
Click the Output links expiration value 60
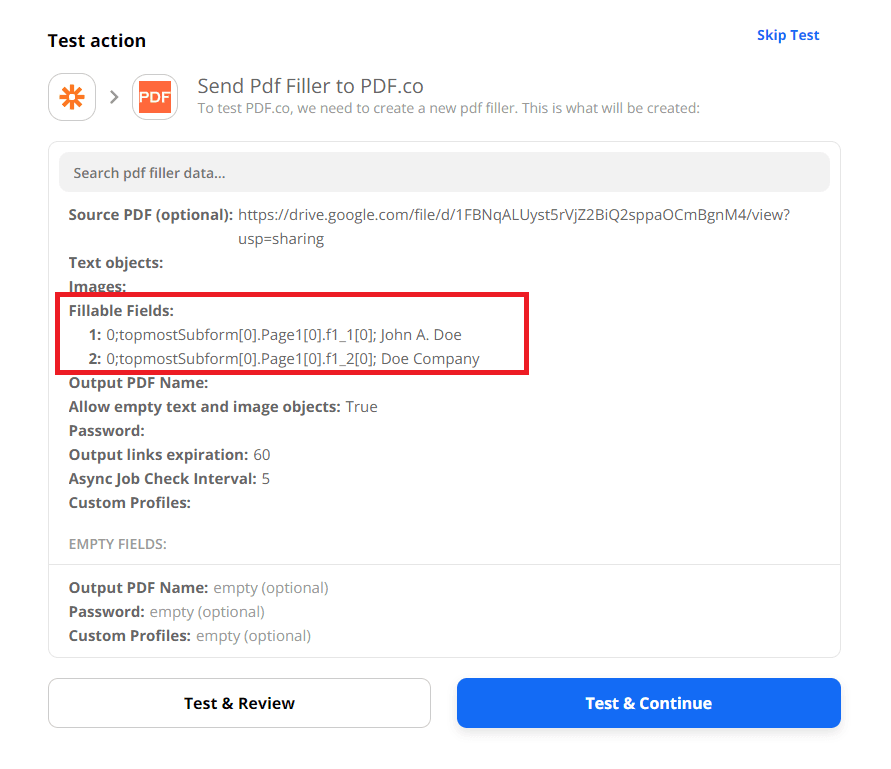pyautogui.click(x=261, y=455)
